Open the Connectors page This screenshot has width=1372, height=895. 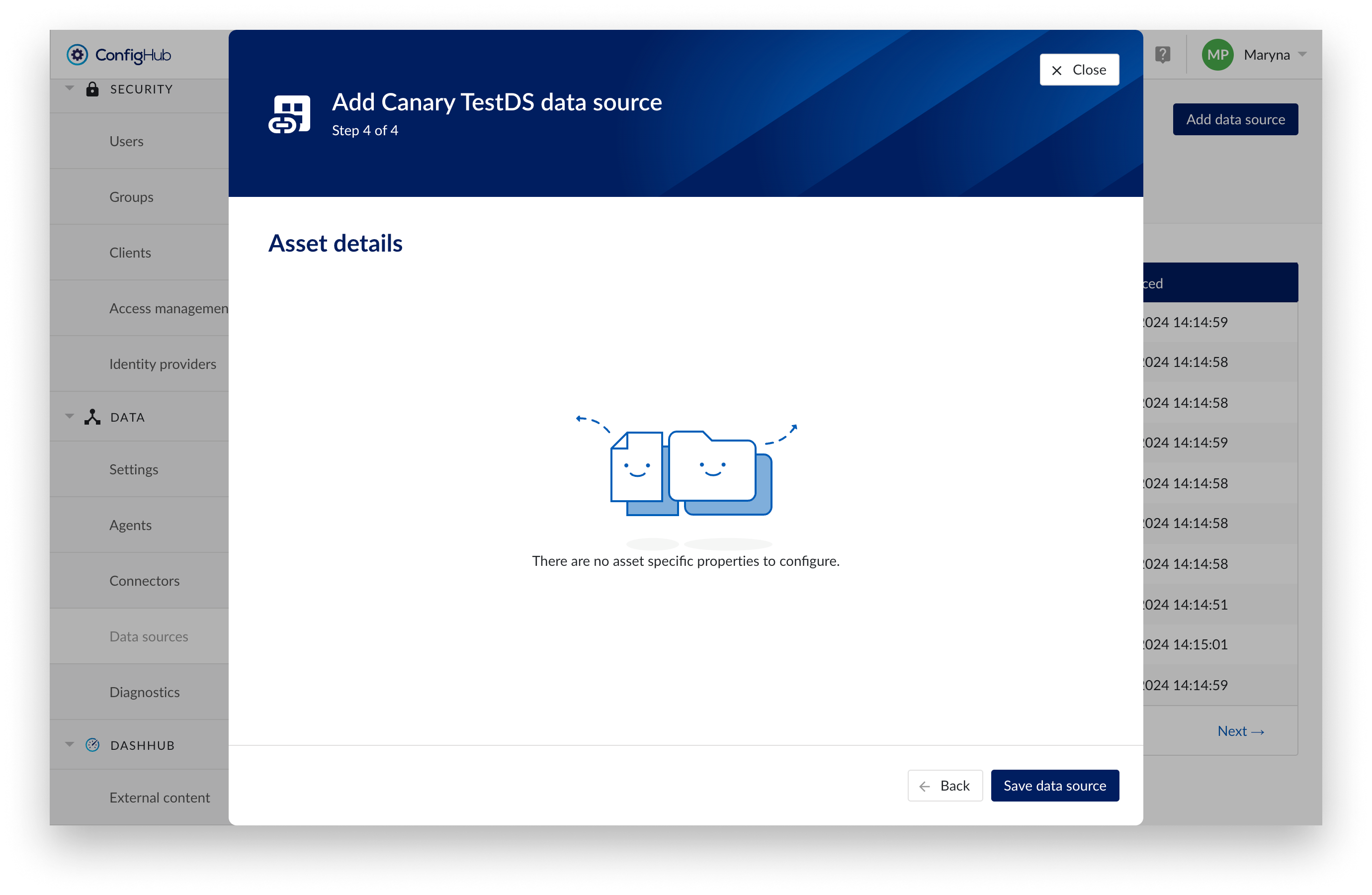pyautogui.click(x=145, y=581)
